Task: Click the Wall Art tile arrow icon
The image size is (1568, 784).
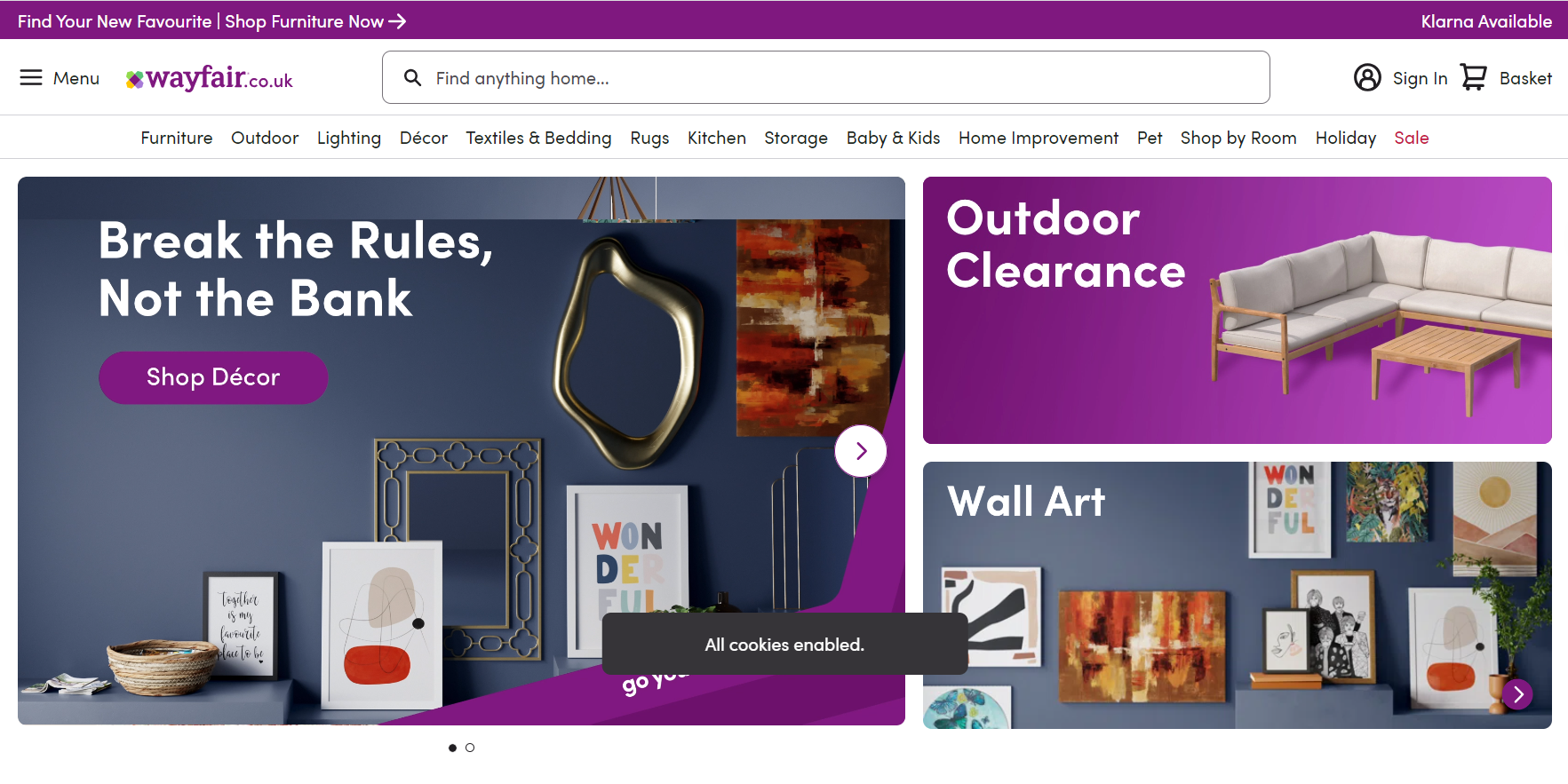Action: coord(1518,693)
